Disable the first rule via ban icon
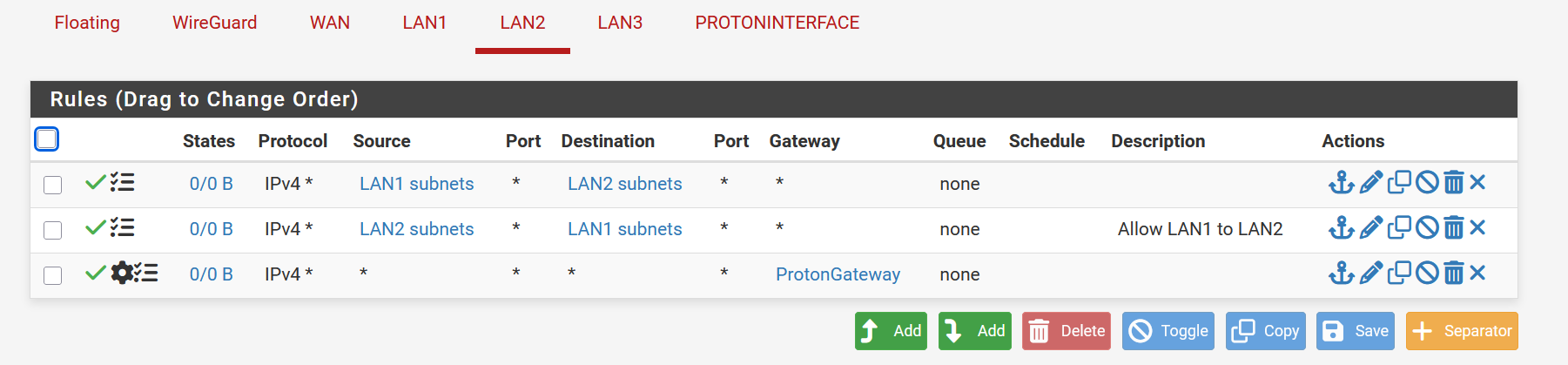The width and height of the screenshot is (1568, 365). [1427, 183]
